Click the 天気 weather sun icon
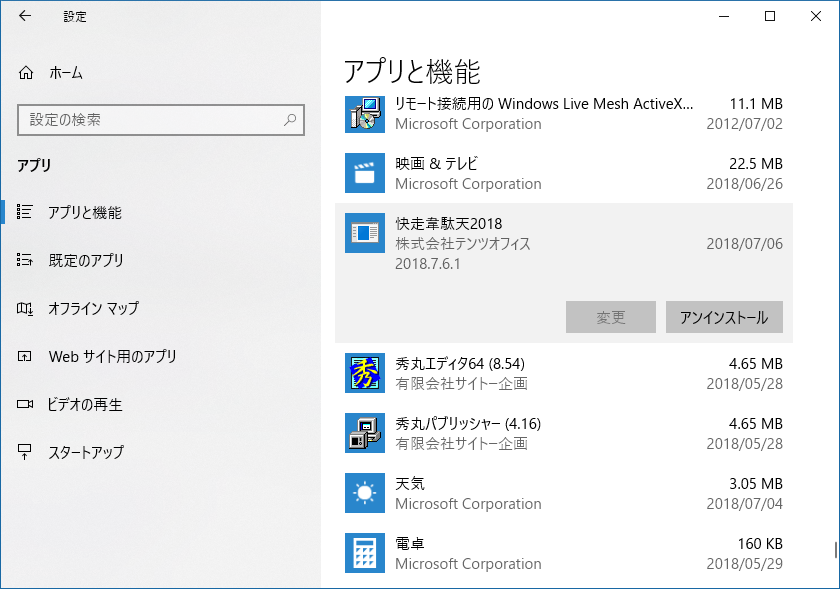The height and width of the screenshot is (589, 840). click(364, 493)
